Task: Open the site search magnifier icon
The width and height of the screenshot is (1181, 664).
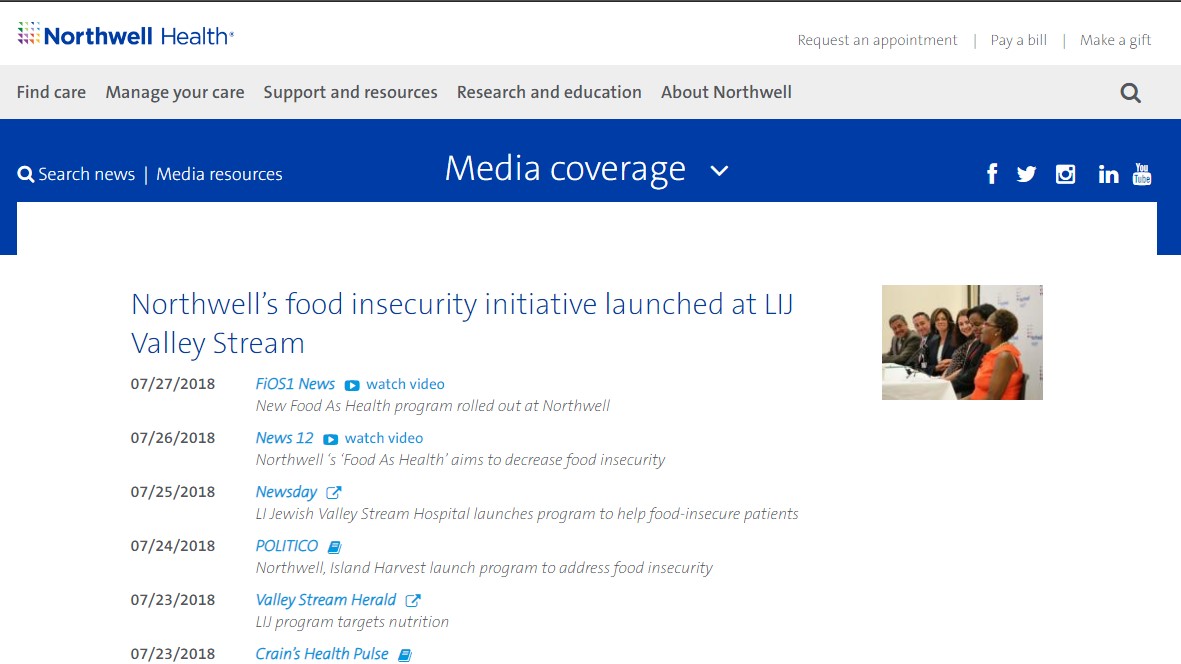Action: pyautogui.click(x=1130, y=93)
